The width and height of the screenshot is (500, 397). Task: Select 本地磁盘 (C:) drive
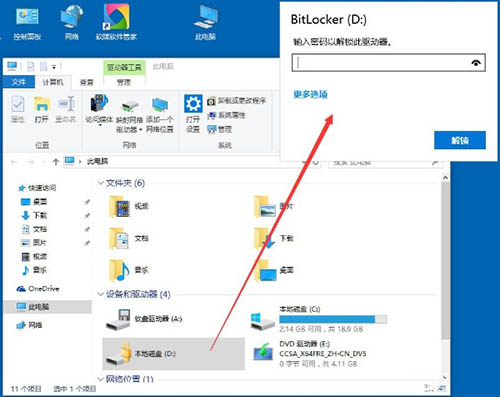click(x=319, y=319)
